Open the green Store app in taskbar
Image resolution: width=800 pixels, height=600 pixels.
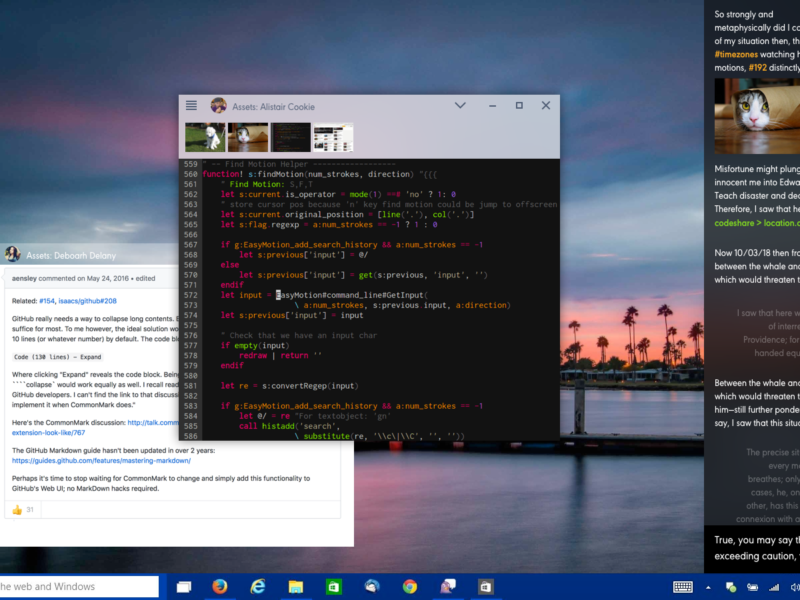point(333,587)
